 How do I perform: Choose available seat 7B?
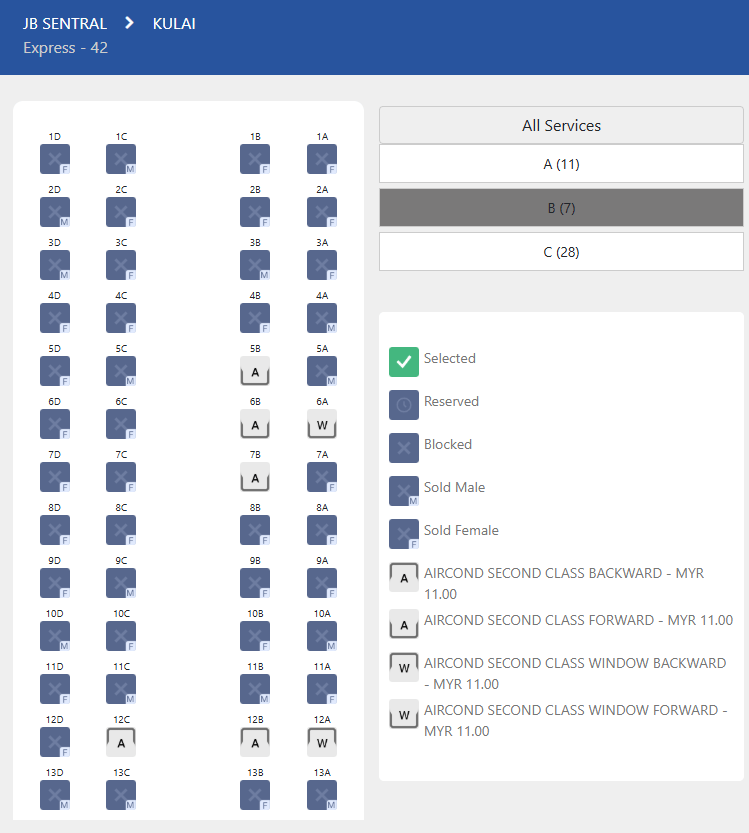coord(255,477)
